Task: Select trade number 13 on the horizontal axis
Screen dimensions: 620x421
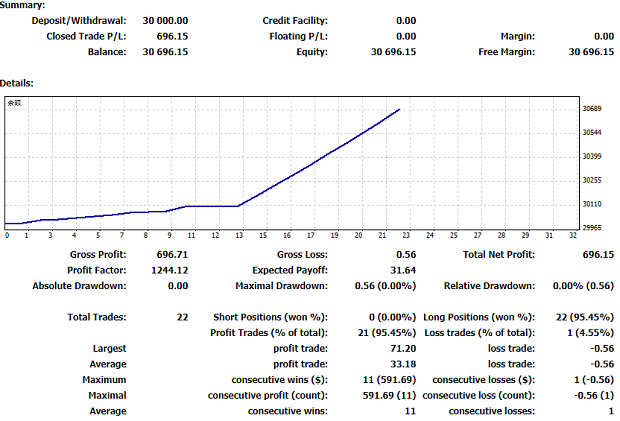Action: click(x=238, y=236)
